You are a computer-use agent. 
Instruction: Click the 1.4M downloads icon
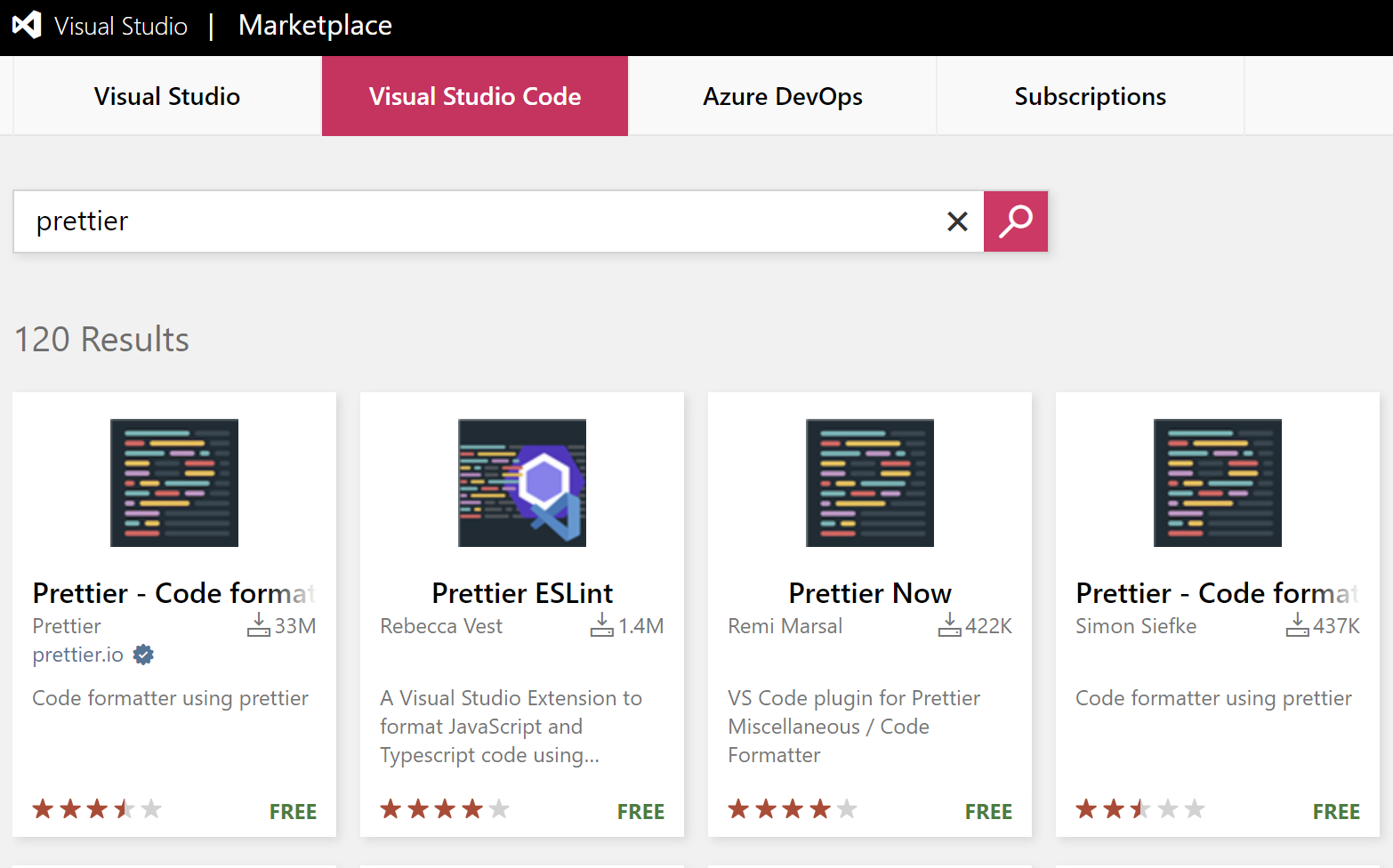[601, 625]
